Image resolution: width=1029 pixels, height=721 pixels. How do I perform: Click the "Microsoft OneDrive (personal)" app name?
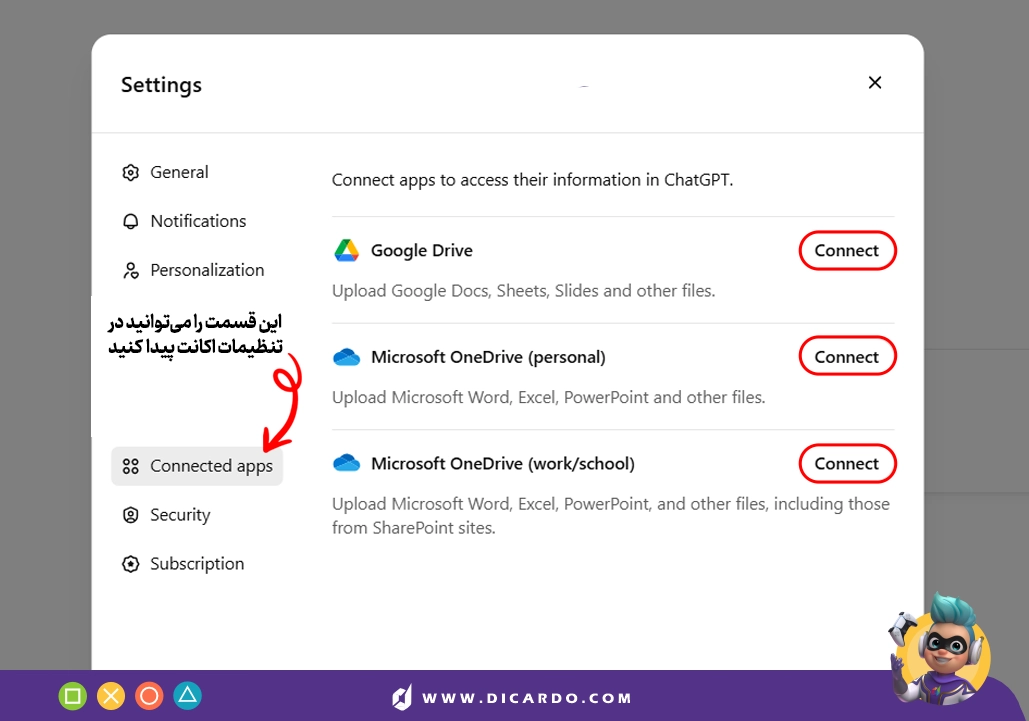[488, 358]
